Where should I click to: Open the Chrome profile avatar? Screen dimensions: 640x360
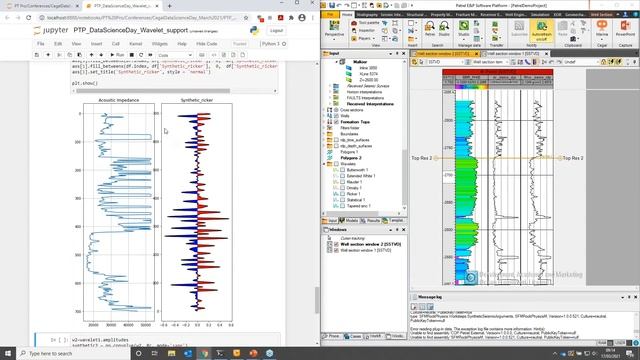(x=302, y=18)
